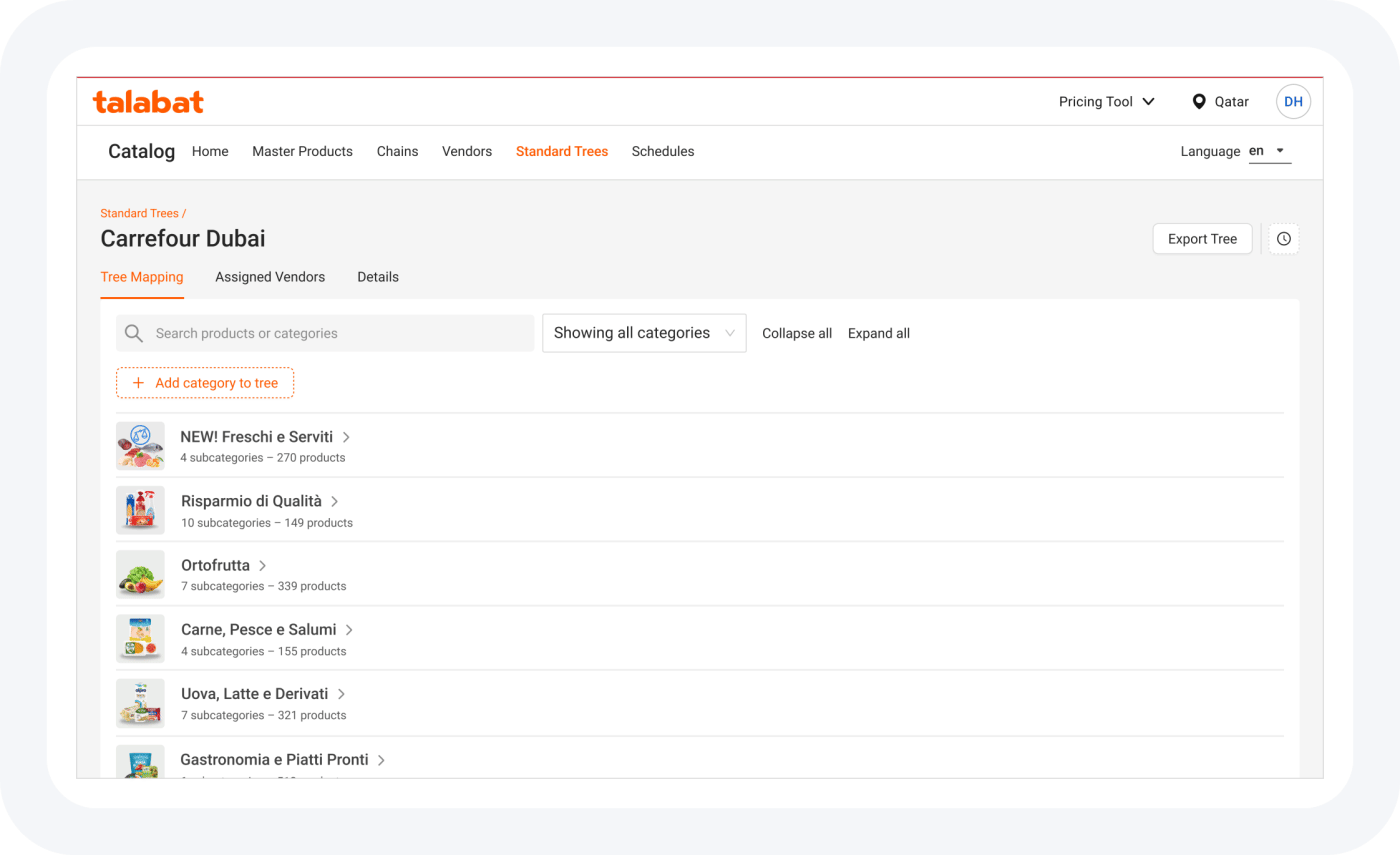The image size is (1400, 855).
Task: Expand the Gastronomia e Piatti Pronti chevron
Action: (381, 760)
